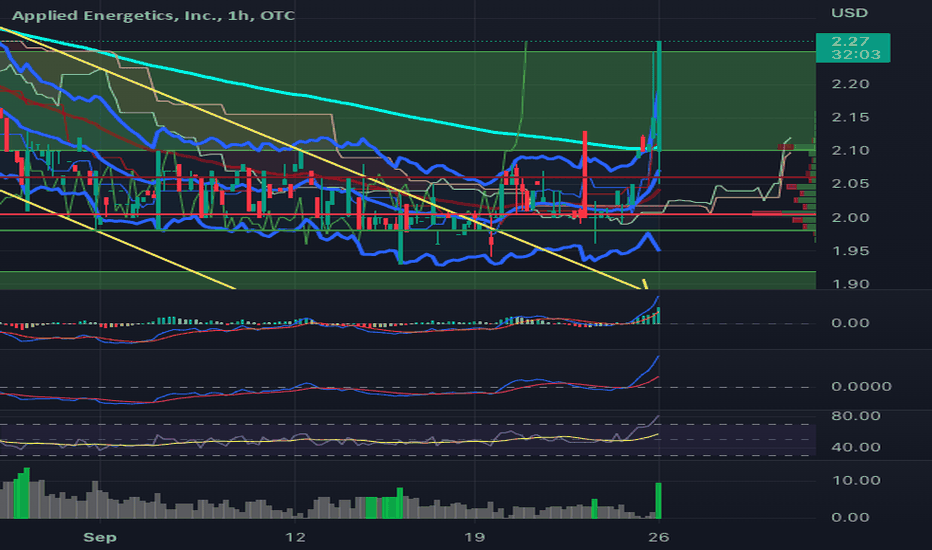Click the 40.00 RSI axis label
The height and width of the screenshot is (550, 932).
[856, 447]
